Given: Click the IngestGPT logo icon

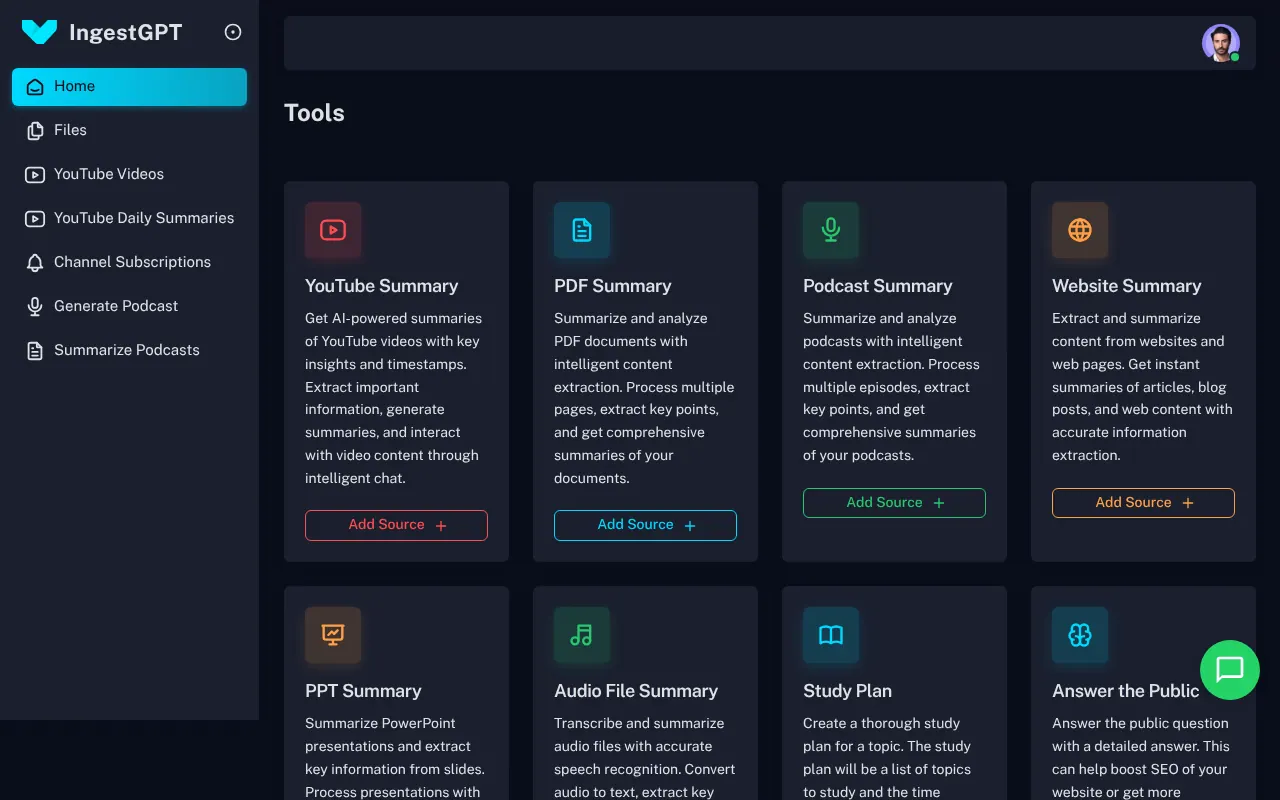Looking at the screenshot, I should pyautogui.click(x=40, y=32).
